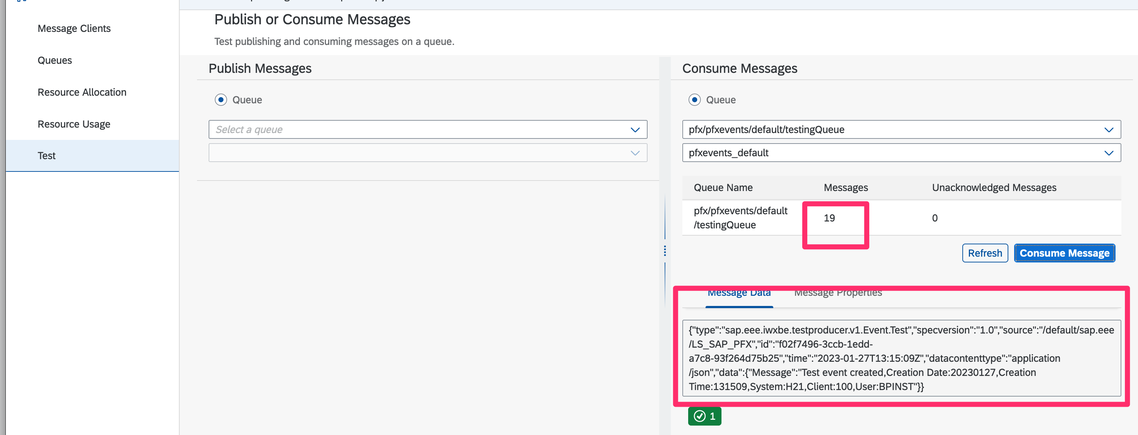The image size is (1138, 435).
Task: Click the 'Select a queue' input field
Action: 415,130
